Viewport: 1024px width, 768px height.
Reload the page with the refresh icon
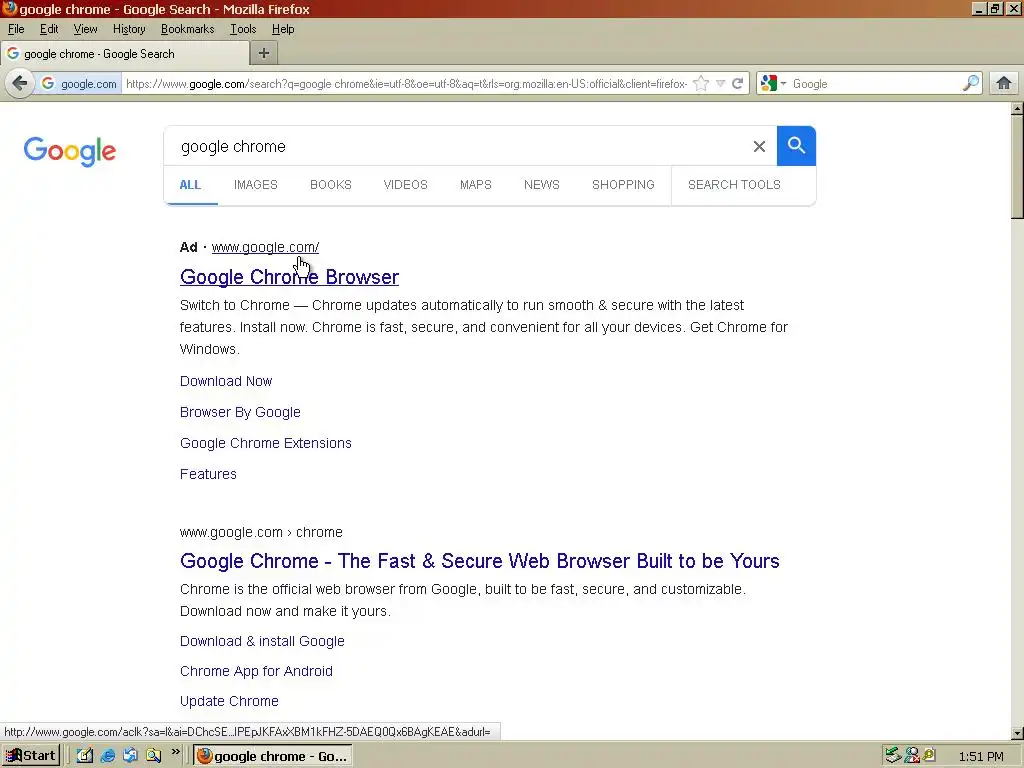tap(737, 84)
